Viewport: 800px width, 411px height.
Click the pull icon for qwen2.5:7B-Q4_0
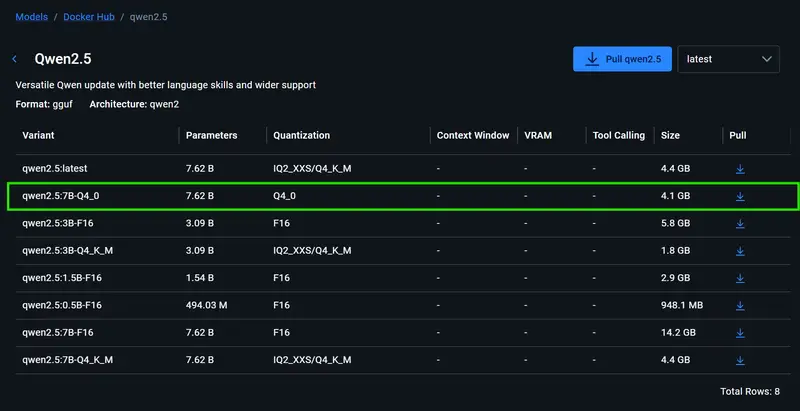(x=740, y=196)
